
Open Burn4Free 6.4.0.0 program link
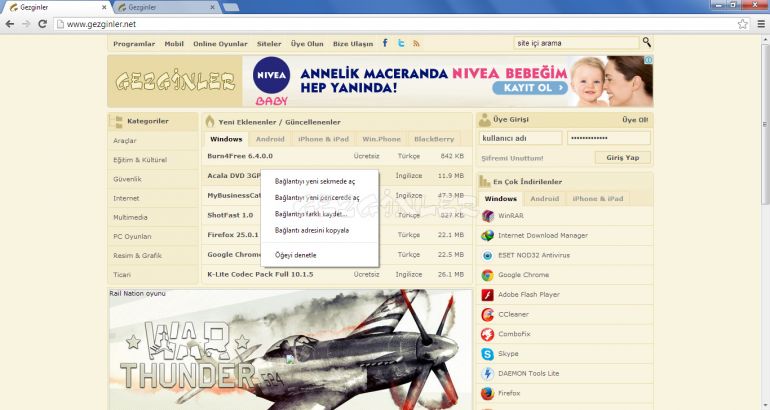pyautogui.click(x=240, y=156)
